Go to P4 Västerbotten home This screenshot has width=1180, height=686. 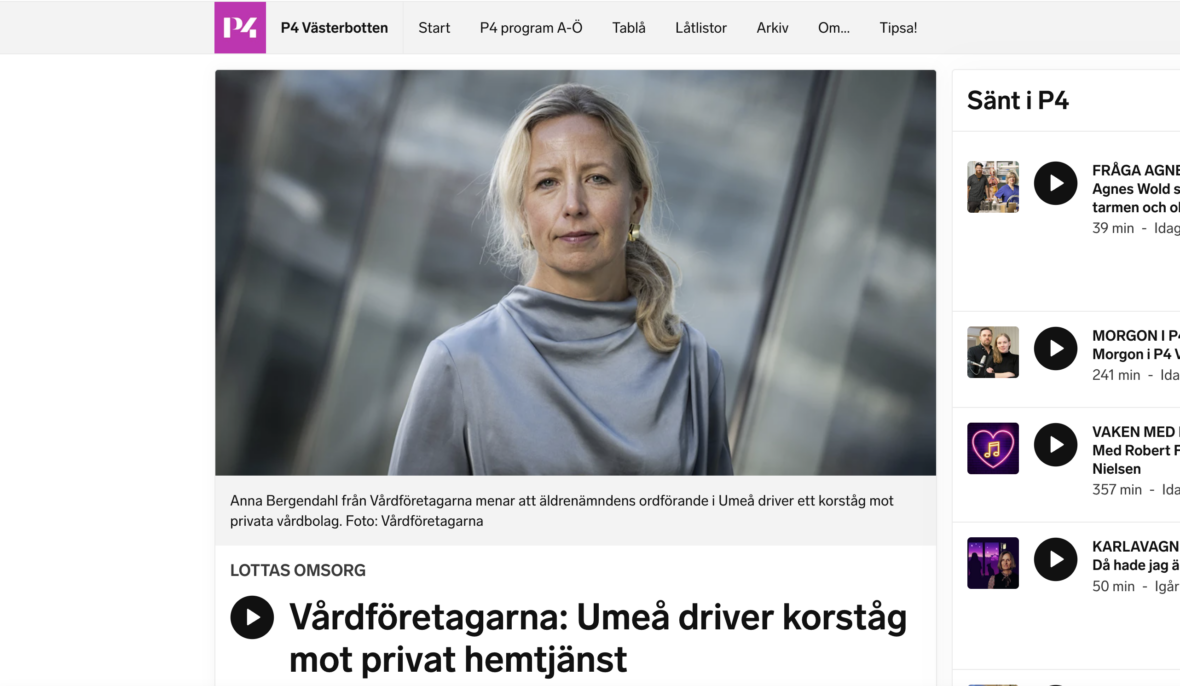click(334, 28)
